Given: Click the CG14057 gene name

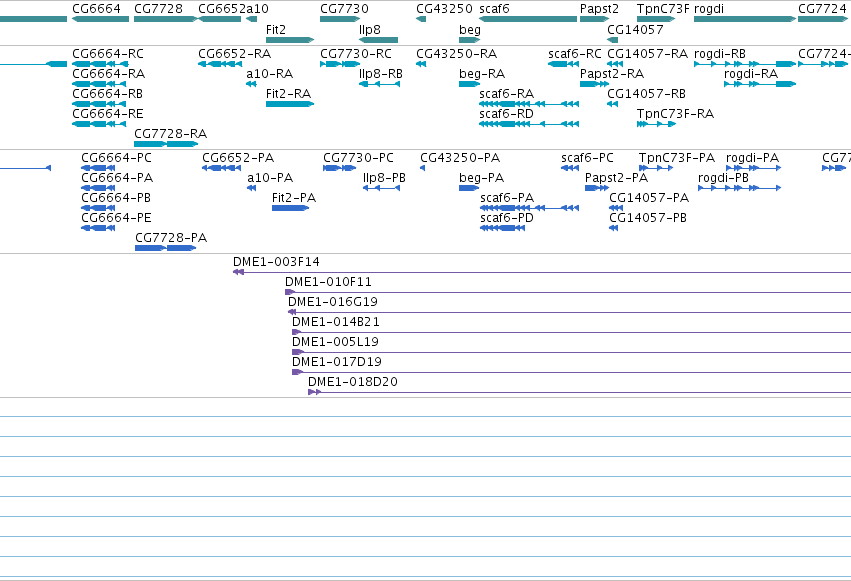Looking at the screenshot, I should click(x=635, y=30).
